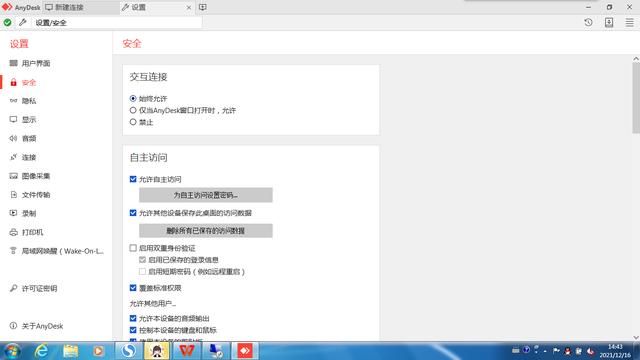Toggle 启用已保存的登录信息 checkbox

(142, 260)
